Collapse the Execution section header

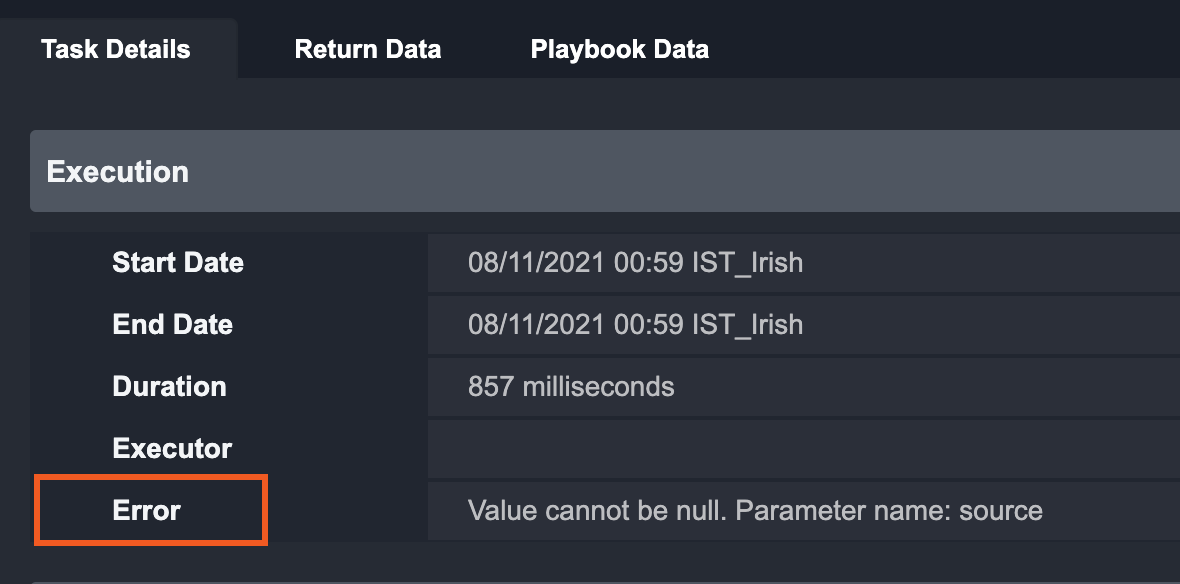coord(118,172)
